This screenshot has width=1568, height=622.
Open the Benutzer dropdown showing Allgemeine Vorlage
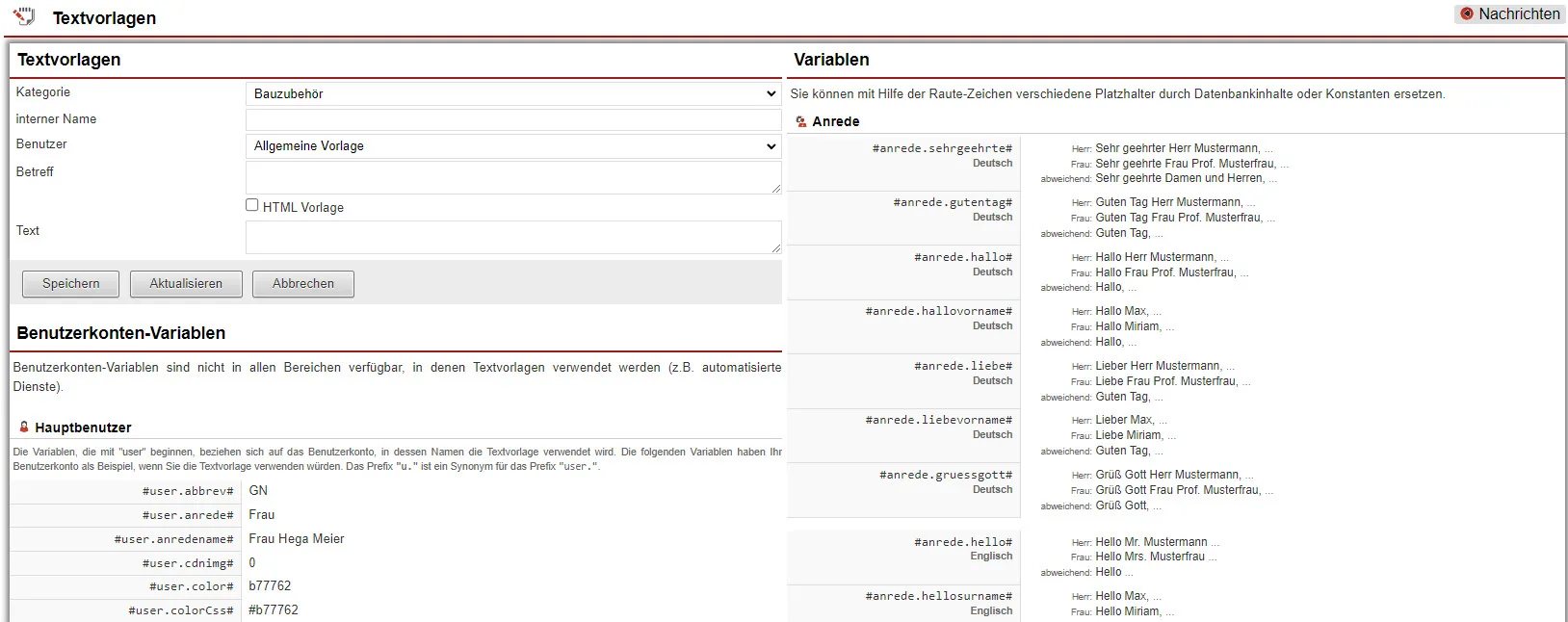click(x=513, y=146)
